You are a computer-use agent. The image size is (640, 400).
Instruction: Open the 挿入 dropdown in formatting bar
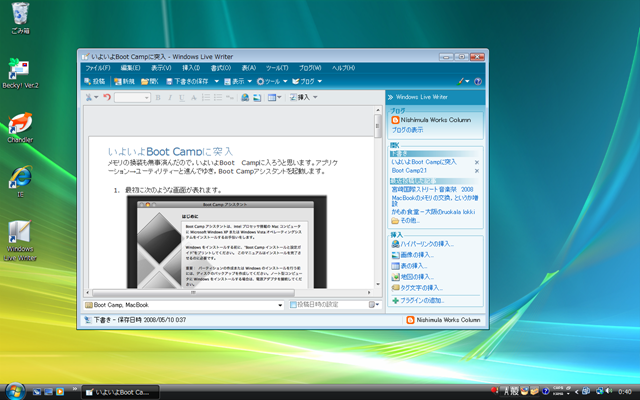304,98
